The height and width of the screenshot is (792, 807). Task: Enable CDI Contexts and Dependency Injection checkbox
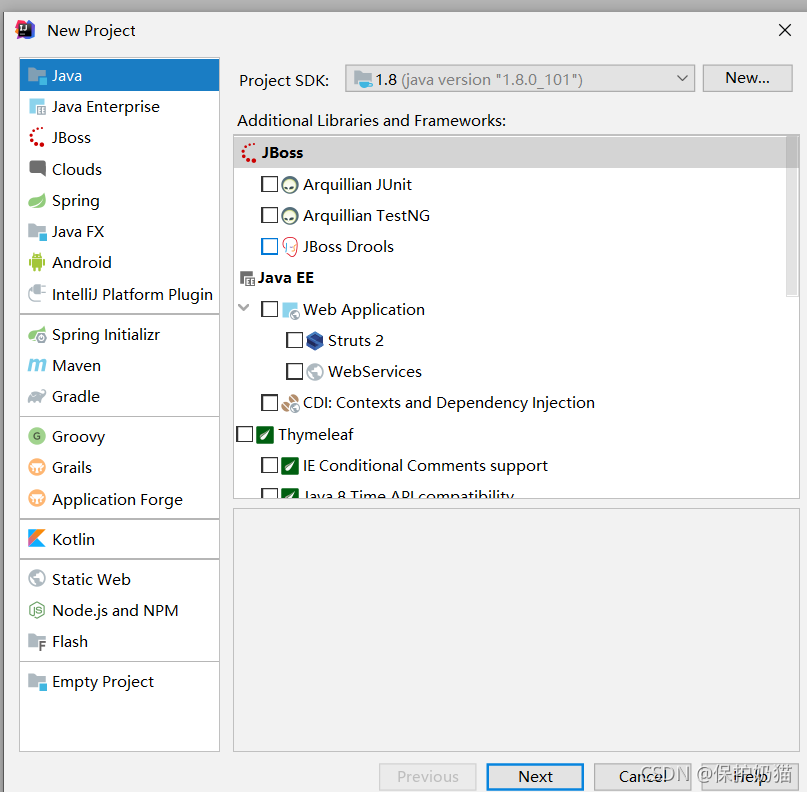[269, 402]
